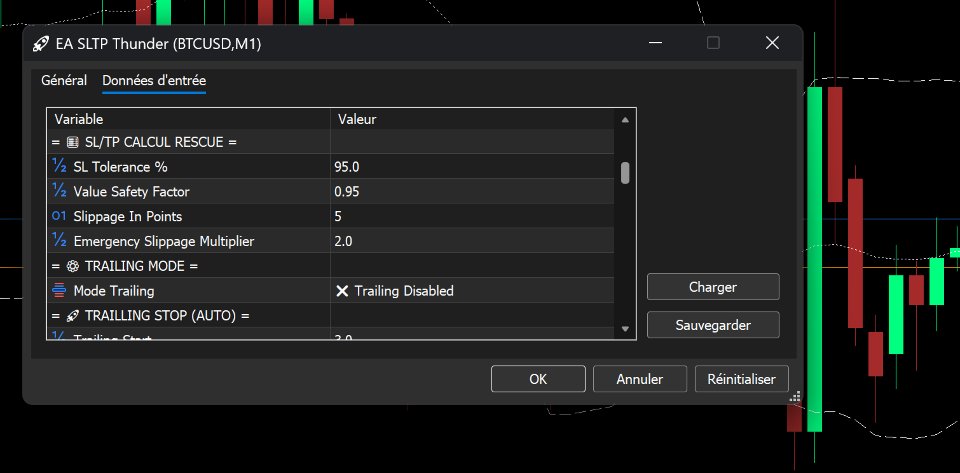
Task: Click the scrollbar up arrow
Action: pos(625,120)
